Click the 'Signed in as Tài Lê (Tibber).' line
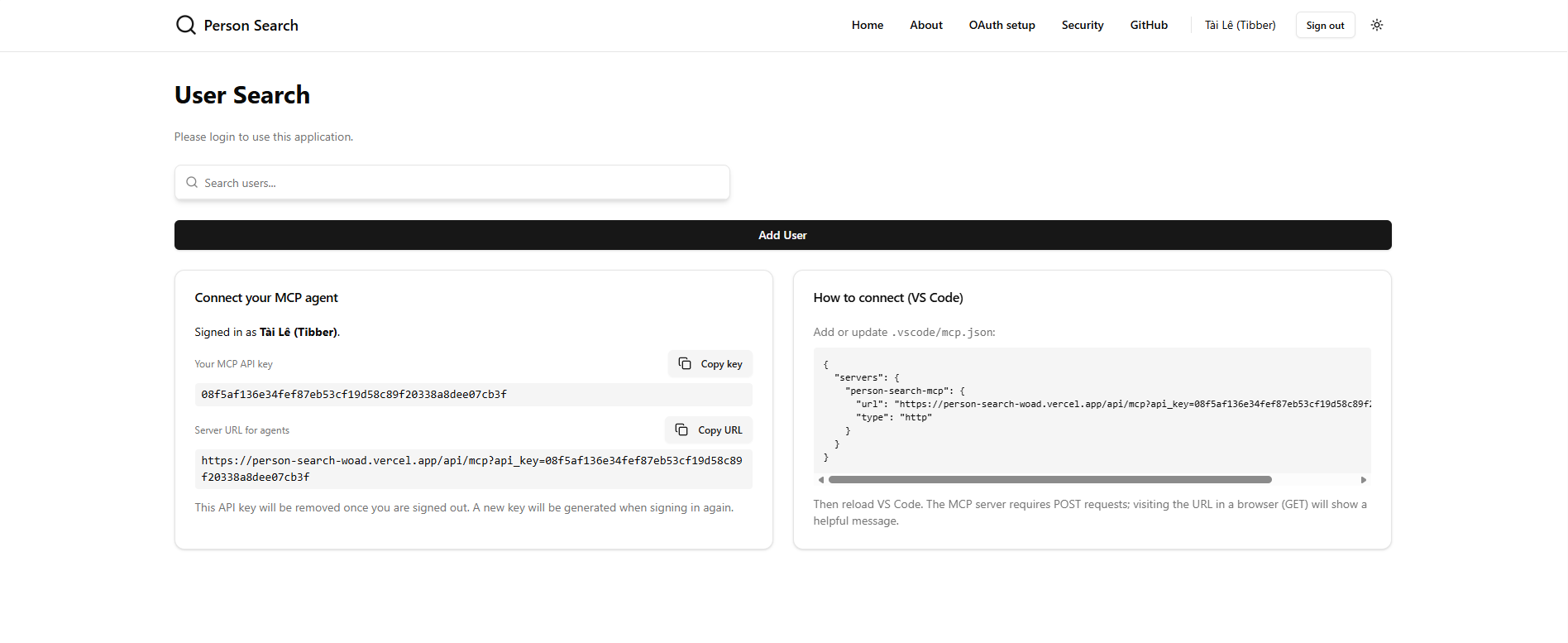The image size is (1568, 643). (x=267, y=332)
